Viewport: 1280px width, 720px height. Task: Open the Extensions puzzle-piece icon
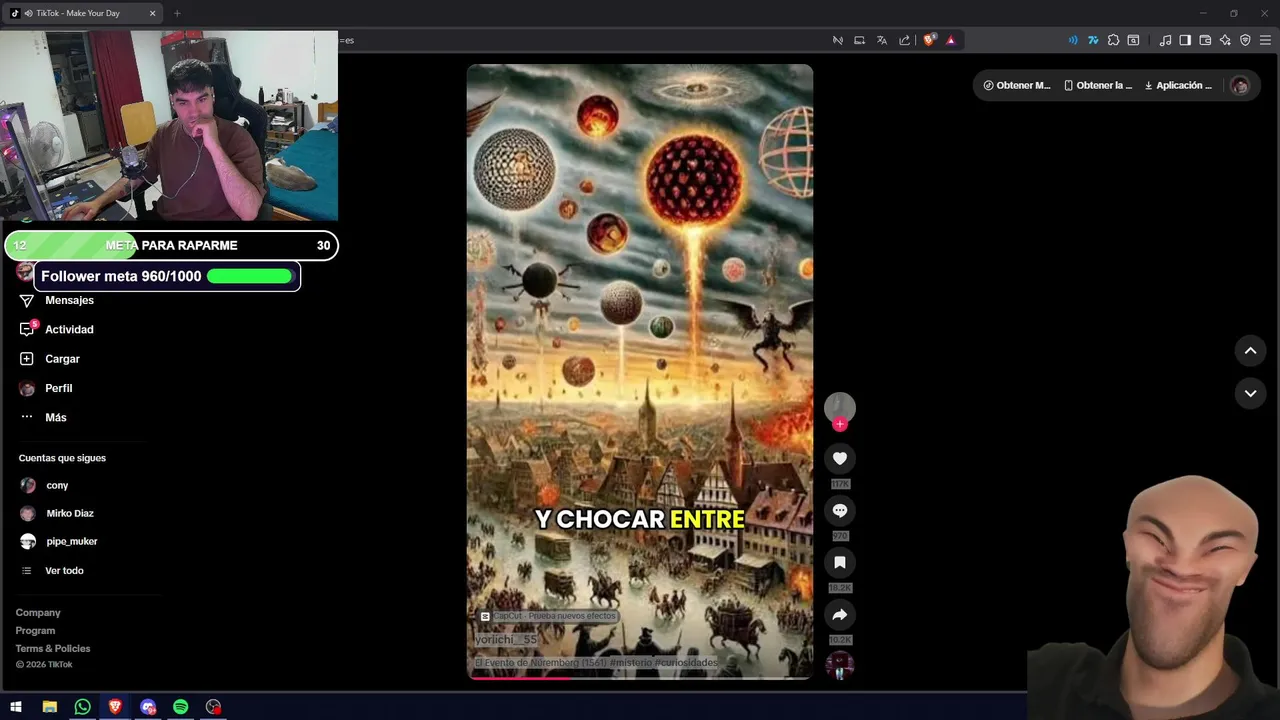[1113, 40]
